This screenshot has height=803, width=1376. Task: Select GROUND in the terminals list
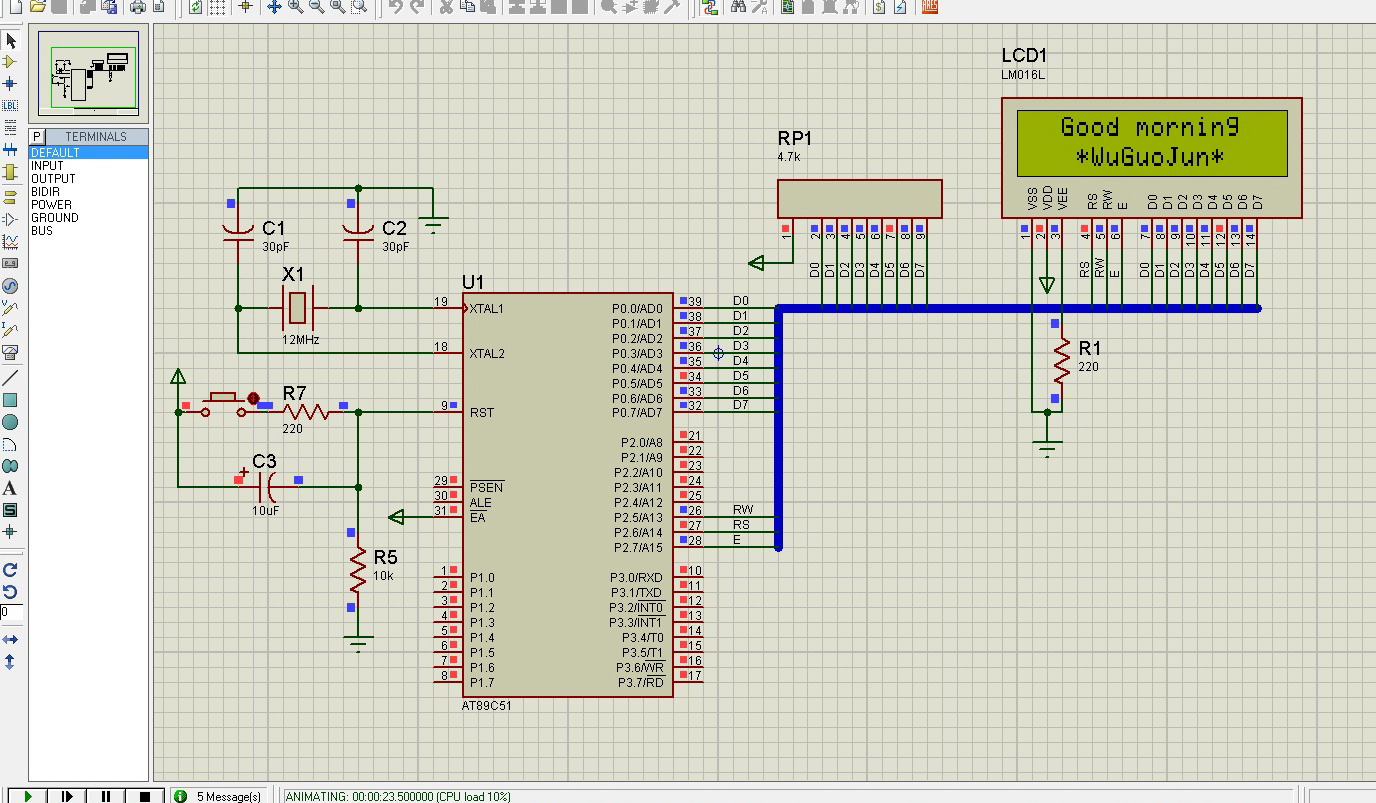(88, 217)
